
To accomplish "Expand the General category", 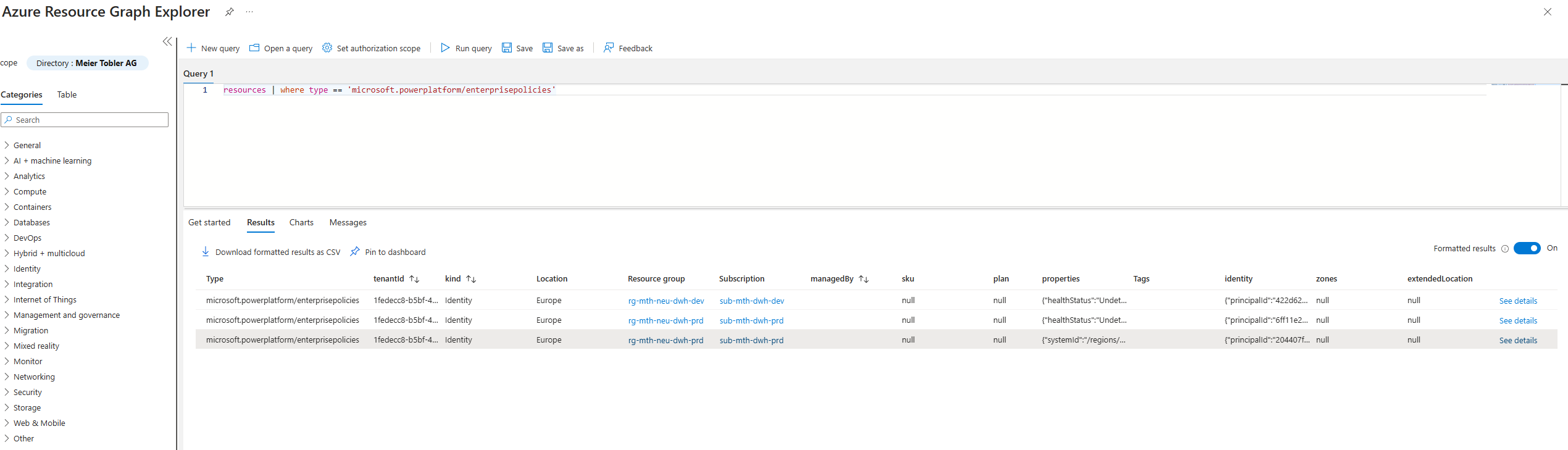I will point(7,145).
